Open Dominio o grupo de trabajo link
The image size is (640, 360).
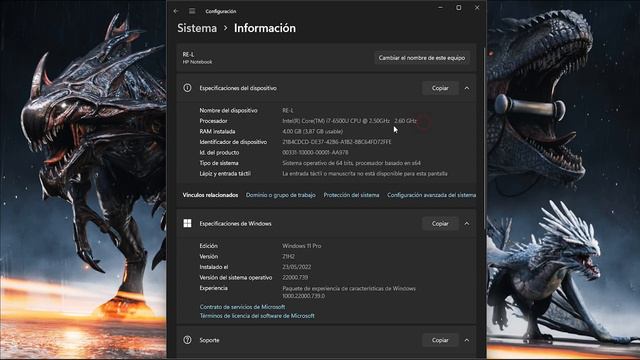(x=280, y=195)
